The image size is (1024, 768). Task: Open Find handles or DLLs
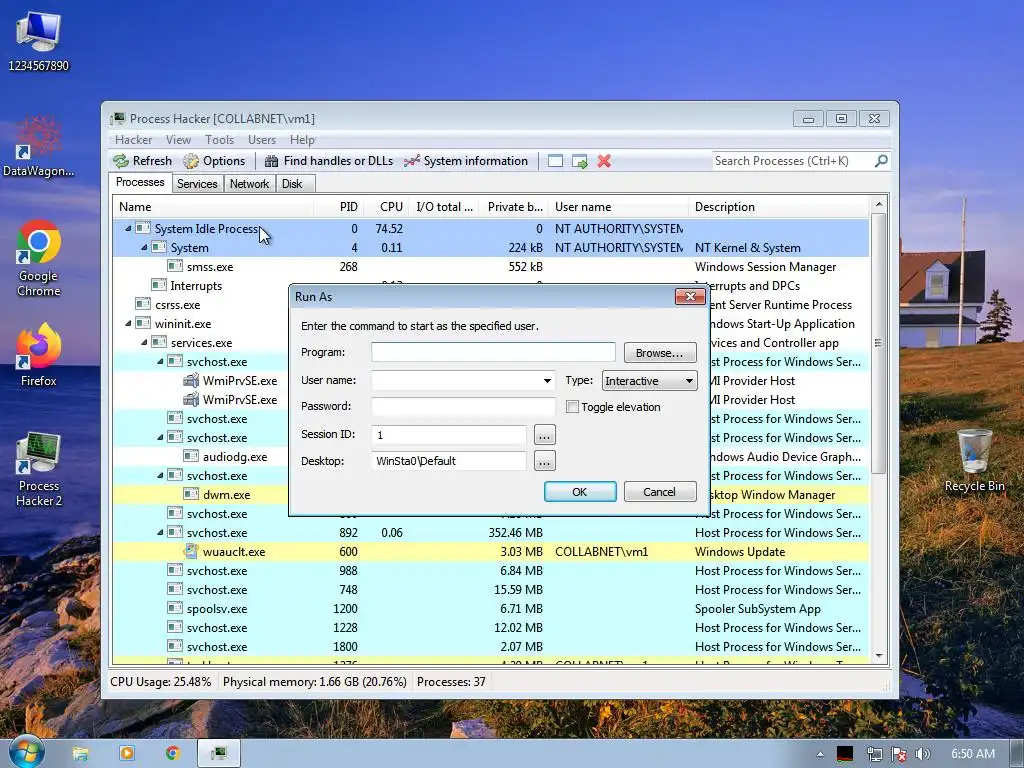click(x=328, y=161)
